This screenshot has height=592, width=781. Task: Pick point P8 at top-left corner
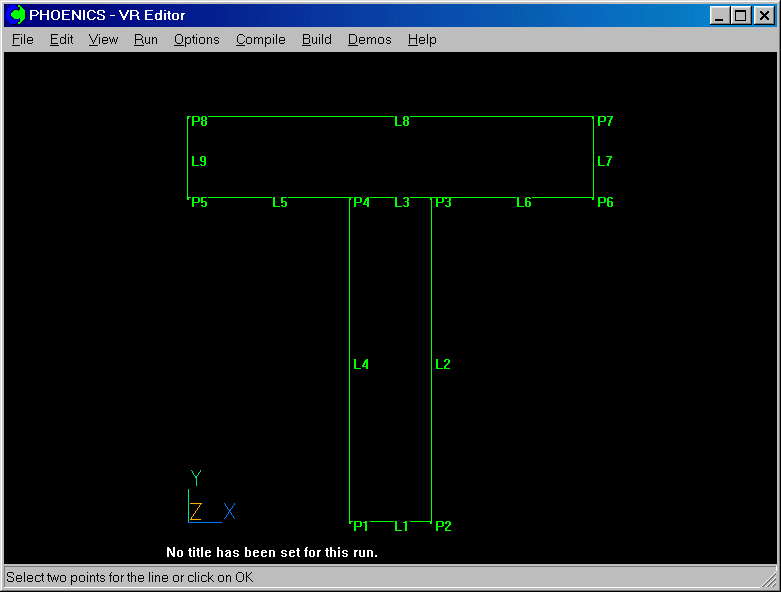[199, 121]
